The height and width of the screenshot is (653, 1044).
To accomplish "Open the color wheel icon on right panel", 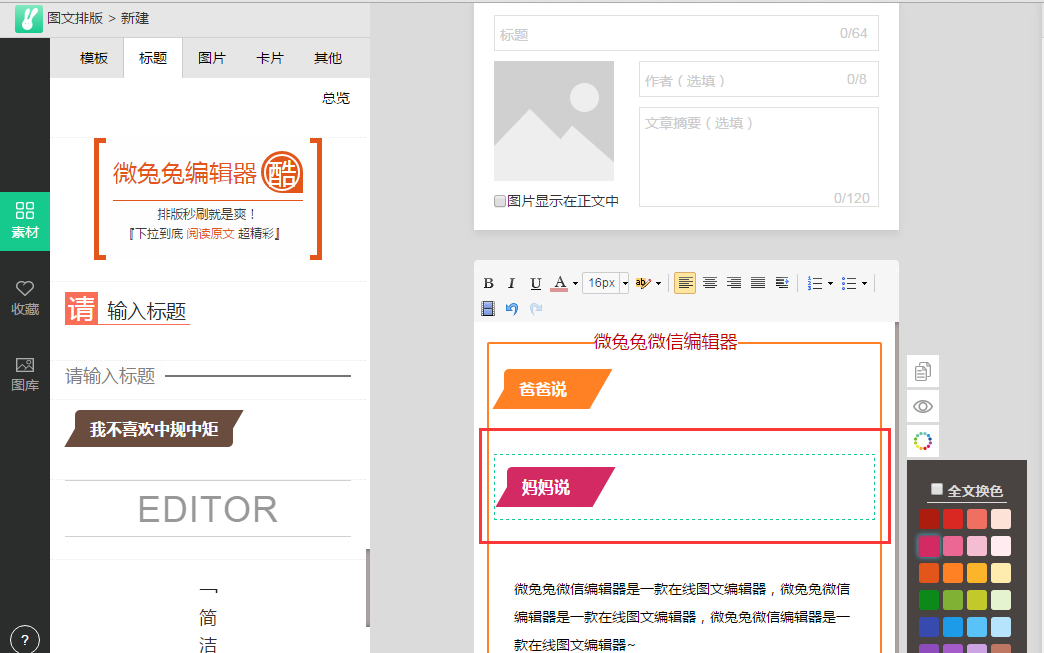I will [922, 441].
